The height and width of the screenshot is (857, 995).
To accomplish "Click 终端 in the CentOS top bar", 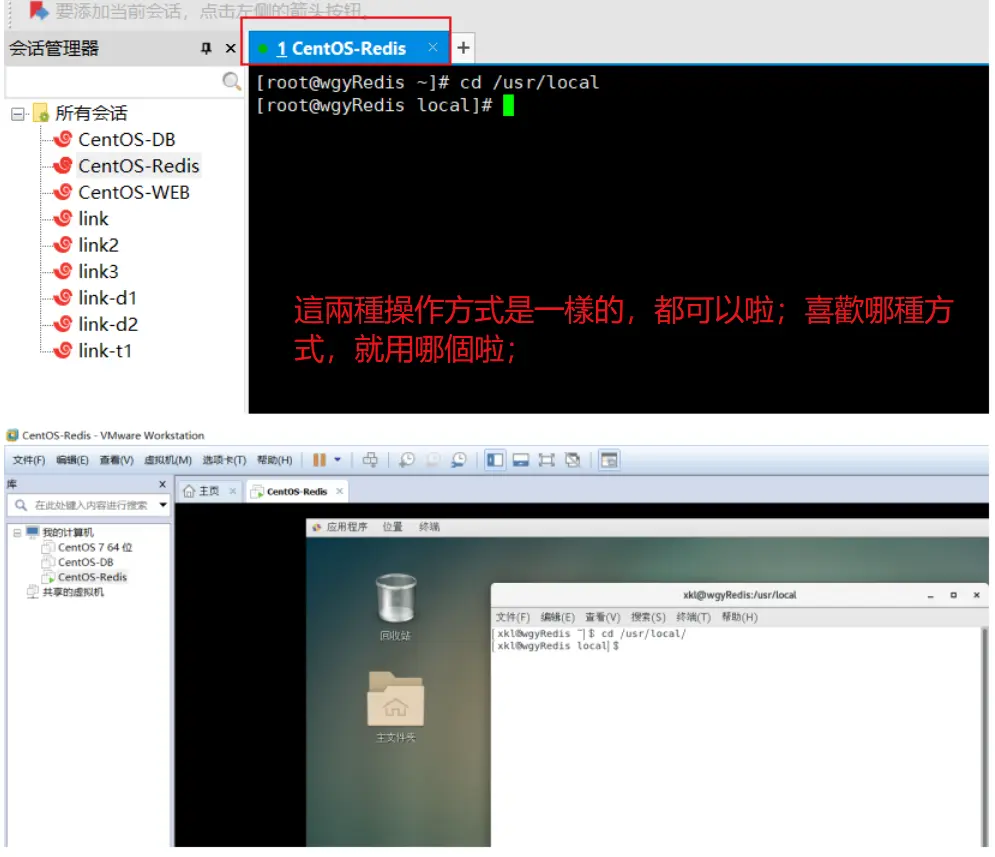I will coord(429,527).
